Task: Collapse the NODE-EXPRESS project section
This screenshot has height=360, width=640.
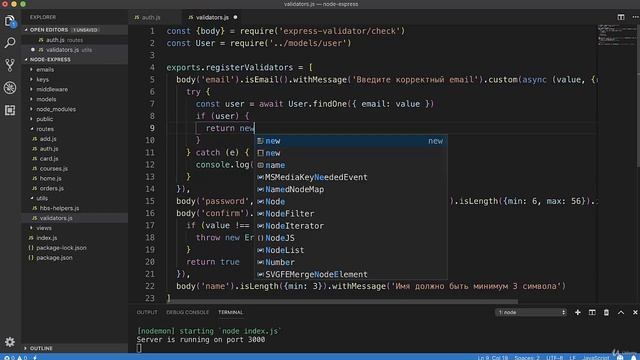Action: pos(75,60)
